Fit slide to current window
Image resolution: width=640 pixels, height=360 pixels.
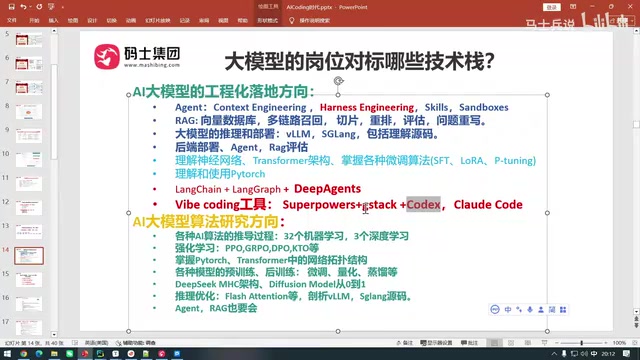[x=635, y=343]
